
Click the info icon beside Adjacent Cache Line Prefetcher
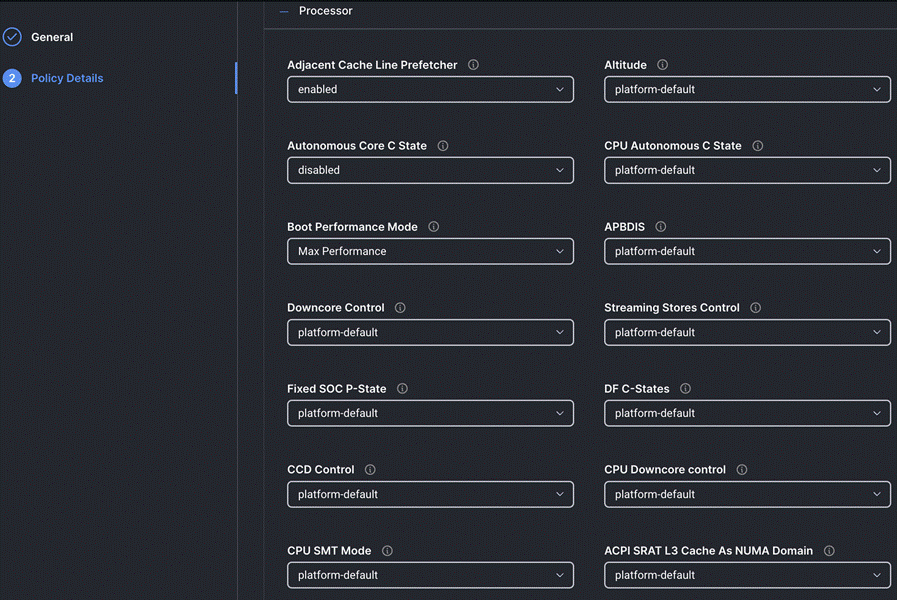click(x=471, y=64)
